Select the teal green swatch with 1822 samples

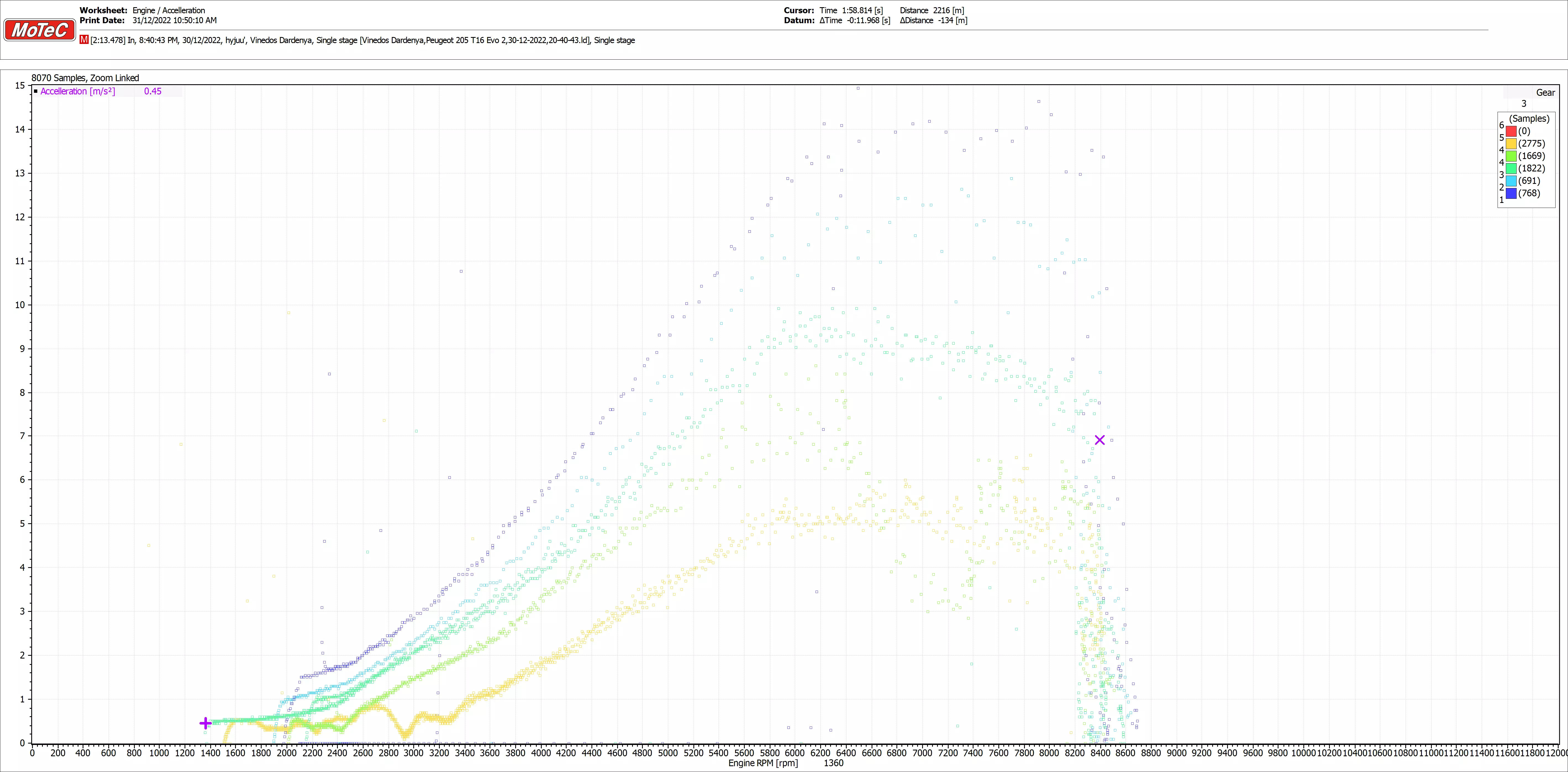(1511, 168)
